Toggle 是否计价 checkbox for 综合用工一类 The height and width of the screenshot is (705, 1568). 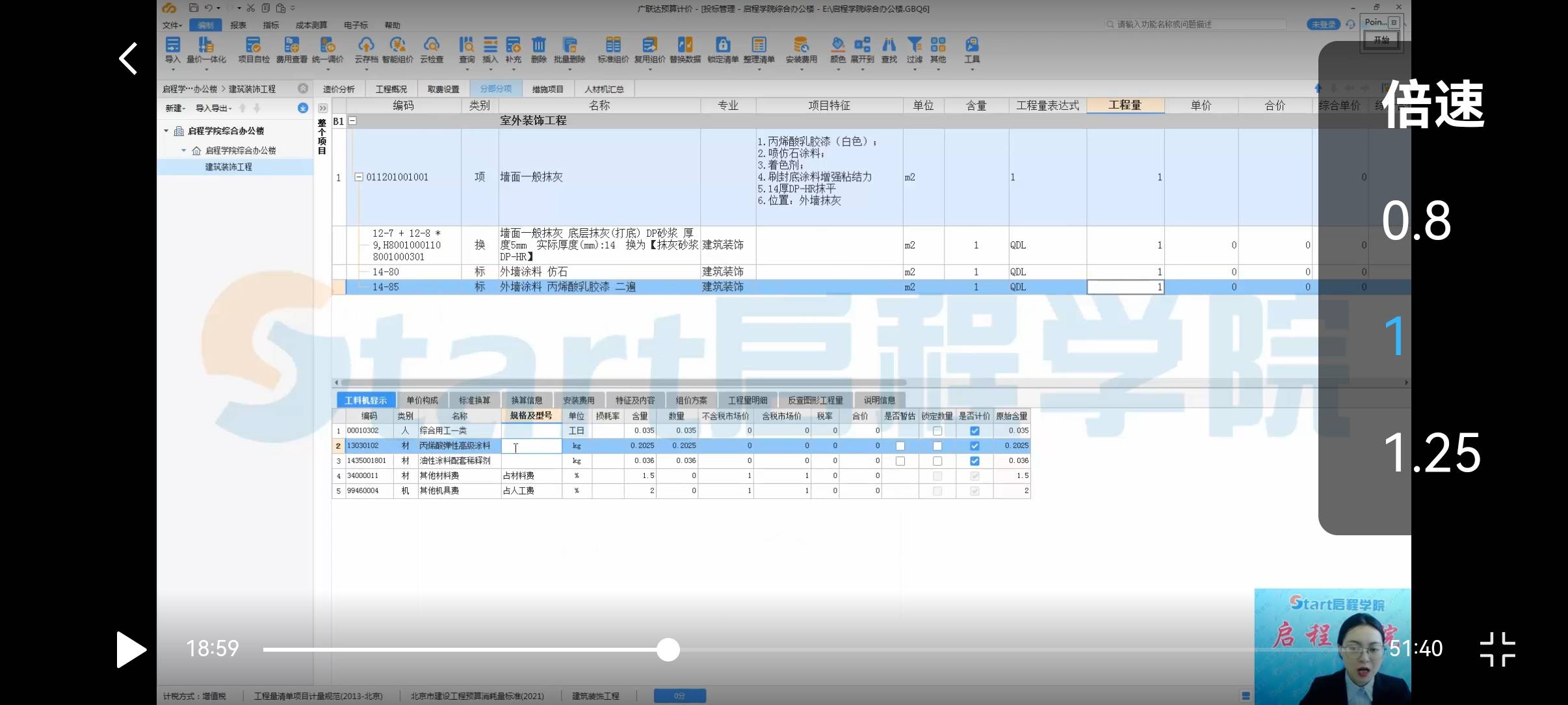click(974, 431)
